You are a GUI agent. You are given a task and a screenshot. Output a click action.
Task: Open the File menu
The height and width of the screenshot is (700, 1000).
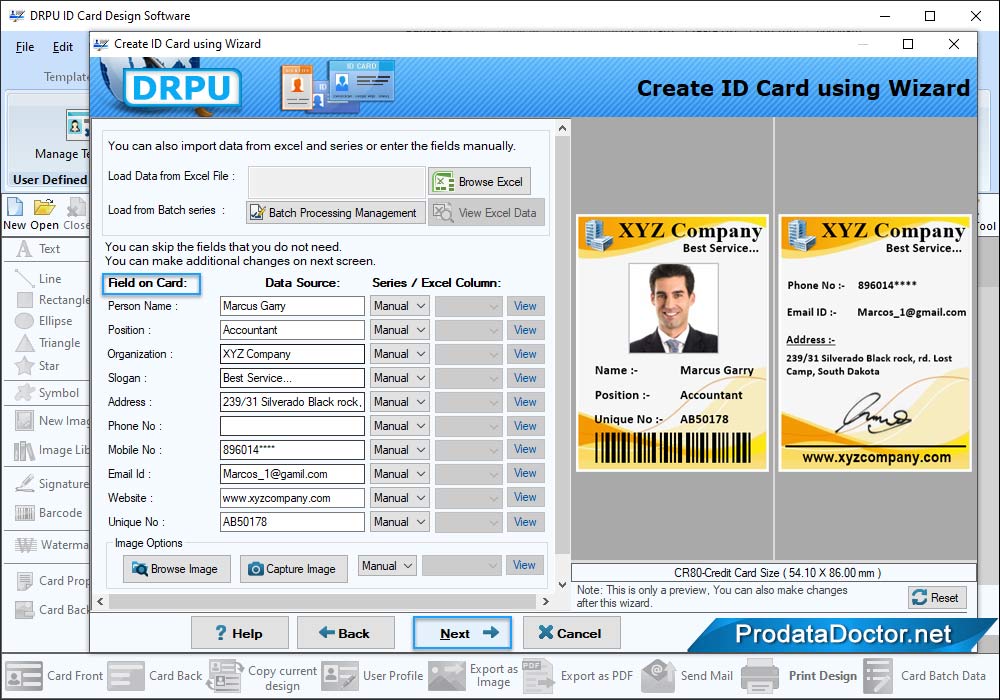[25, 47]
